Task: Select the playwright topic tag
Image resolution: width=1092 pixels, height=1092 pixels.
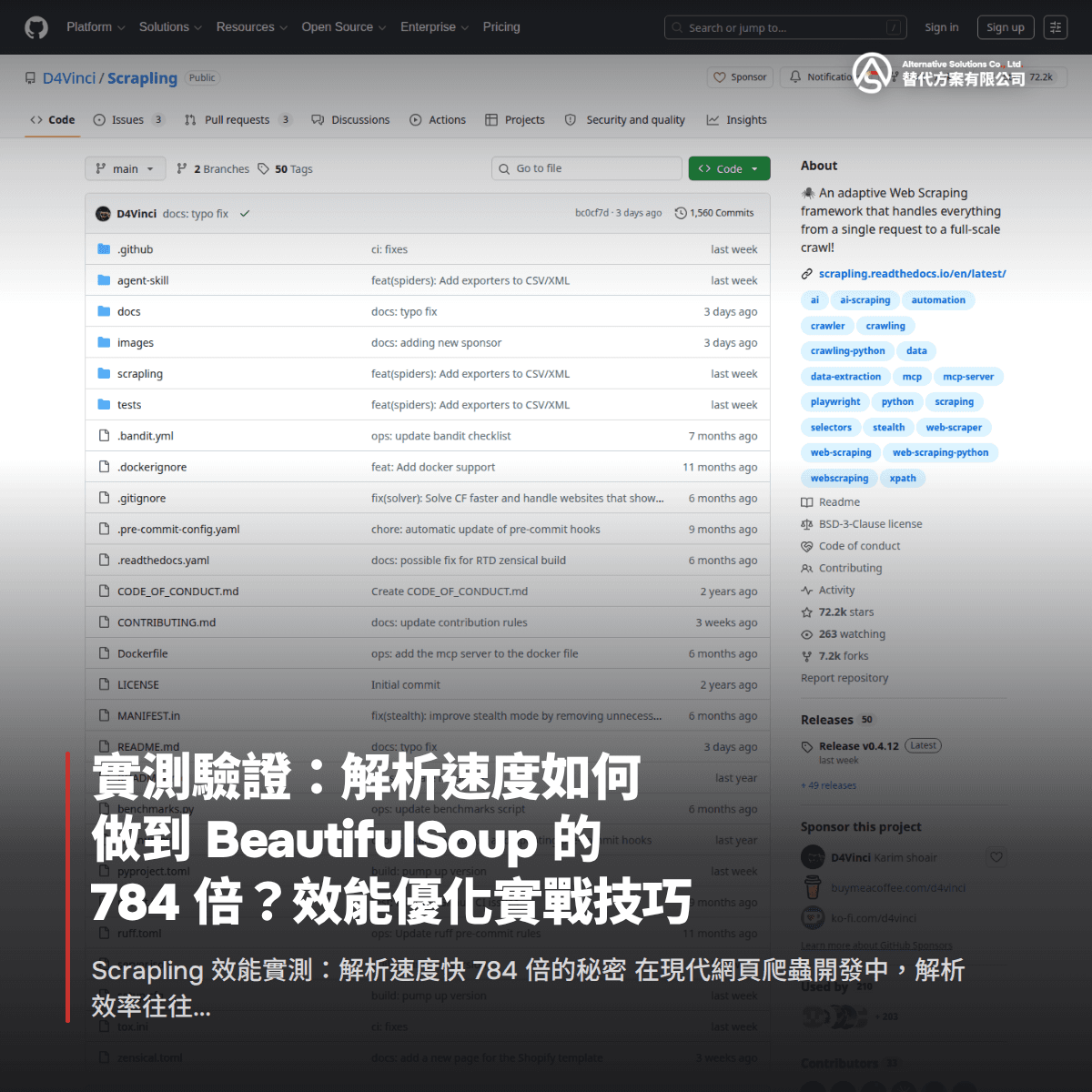Action: [835, 402]
